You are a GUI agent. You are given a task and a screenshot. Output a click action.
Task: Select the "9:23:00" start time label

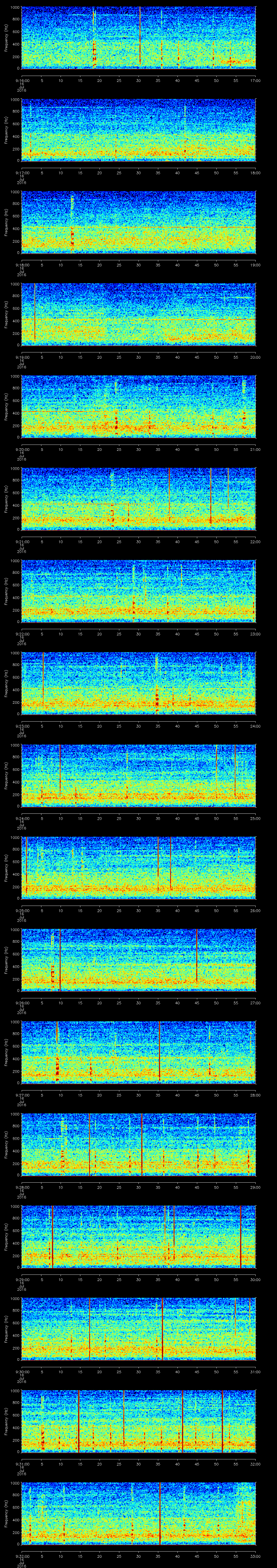22,726
